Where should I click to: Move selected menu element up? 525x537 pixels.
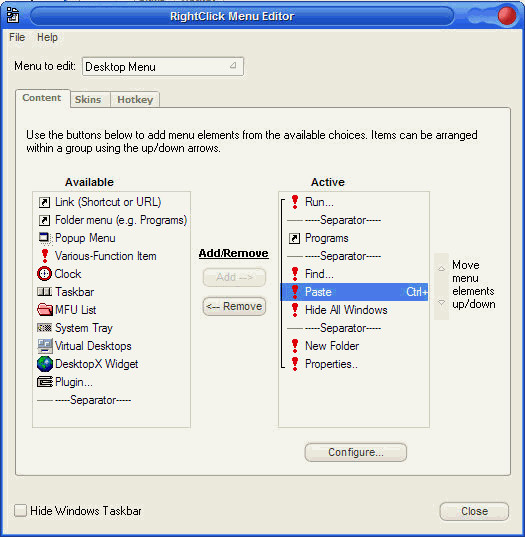(x=441, y=269)
